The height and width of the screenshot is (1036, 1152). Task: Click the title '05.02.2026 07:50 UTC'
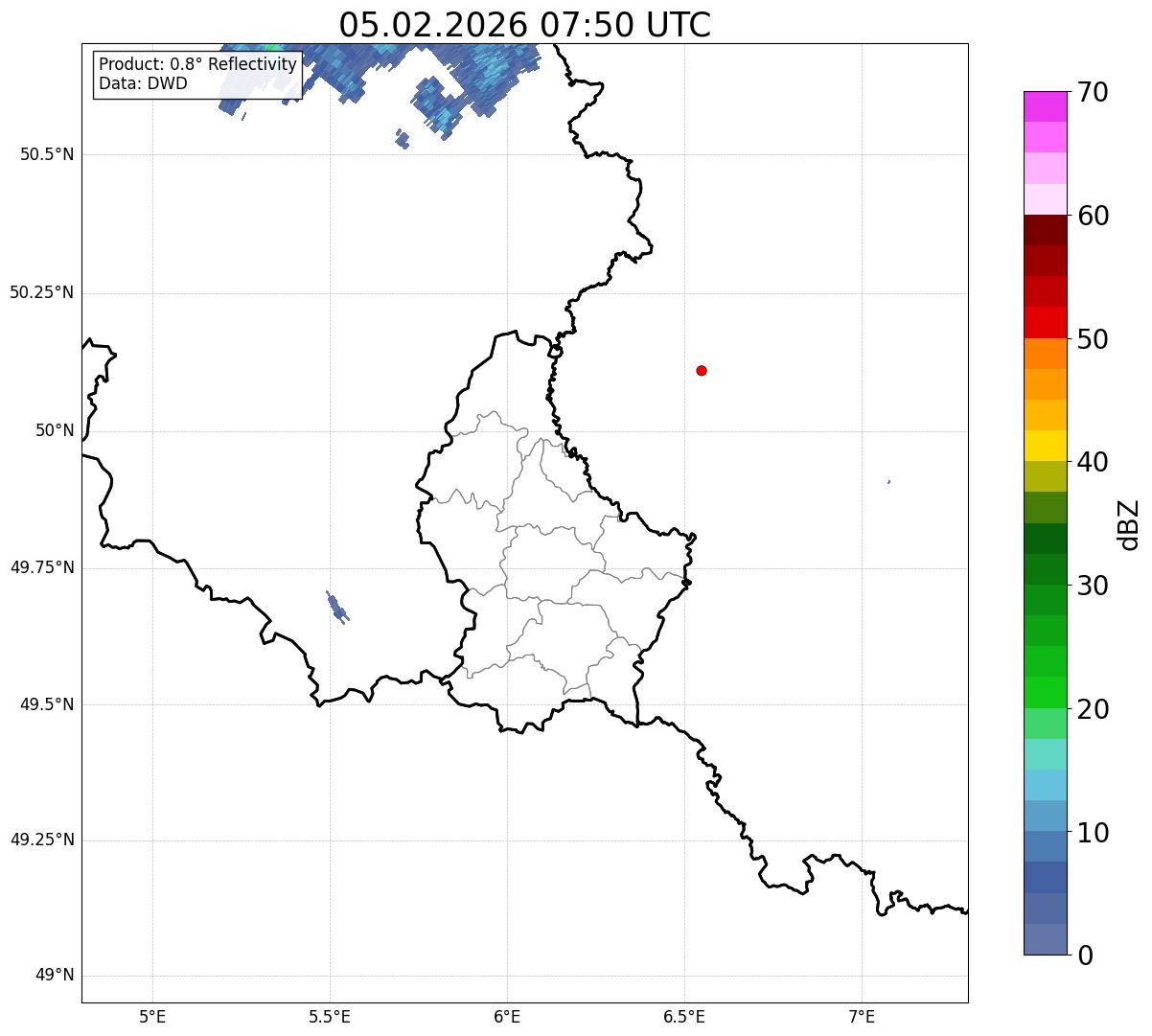524,25
